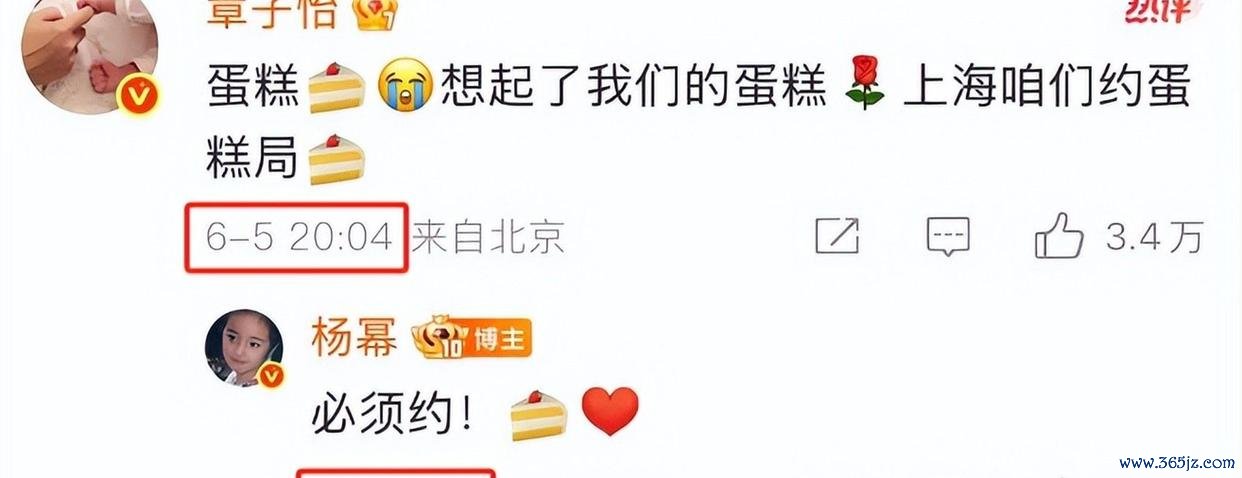Click the red heart emoji in reply
This screenshot has height=478, width=1242.
[x=610, y=411]
